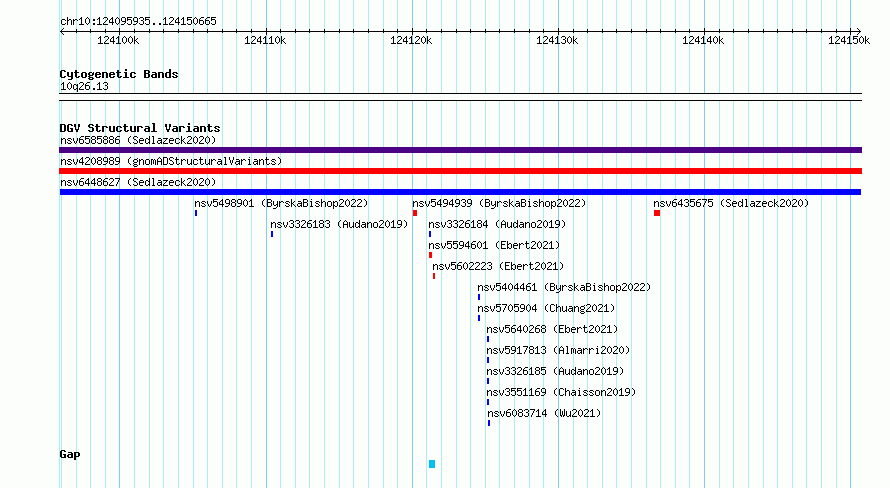890x488 pixels.
Task: Select the purple nsv6585886 variant bar
Action: [460, 150]
